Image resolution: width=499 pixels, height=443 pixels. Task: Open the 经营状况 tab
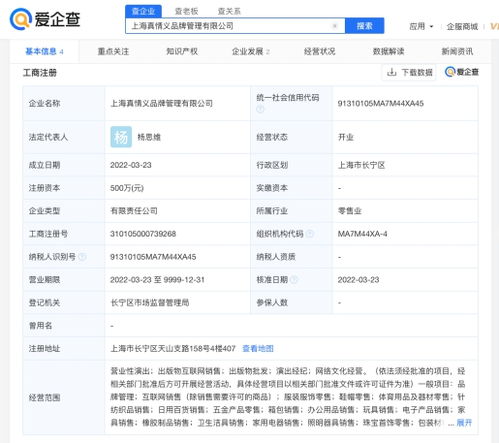point(319,51)
